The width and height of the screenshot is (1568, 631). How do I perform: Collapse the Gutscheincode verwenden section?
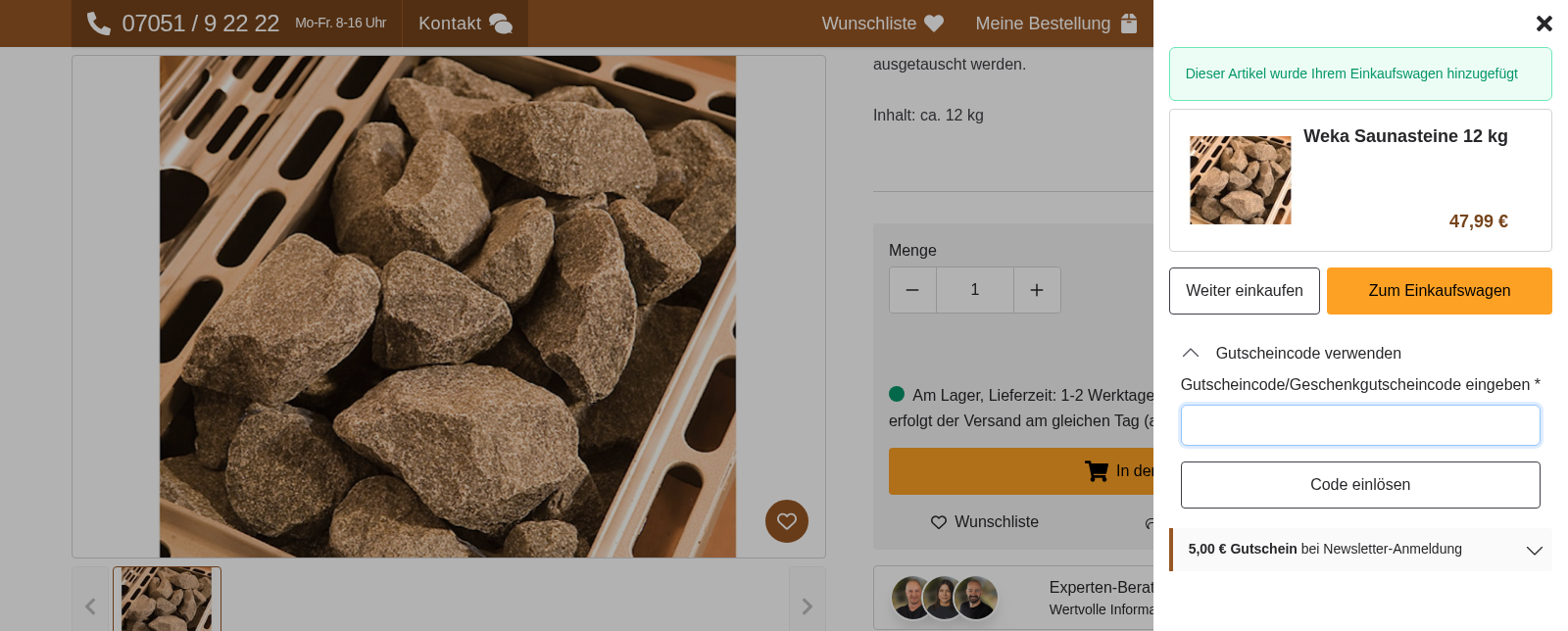(1191, 353)
